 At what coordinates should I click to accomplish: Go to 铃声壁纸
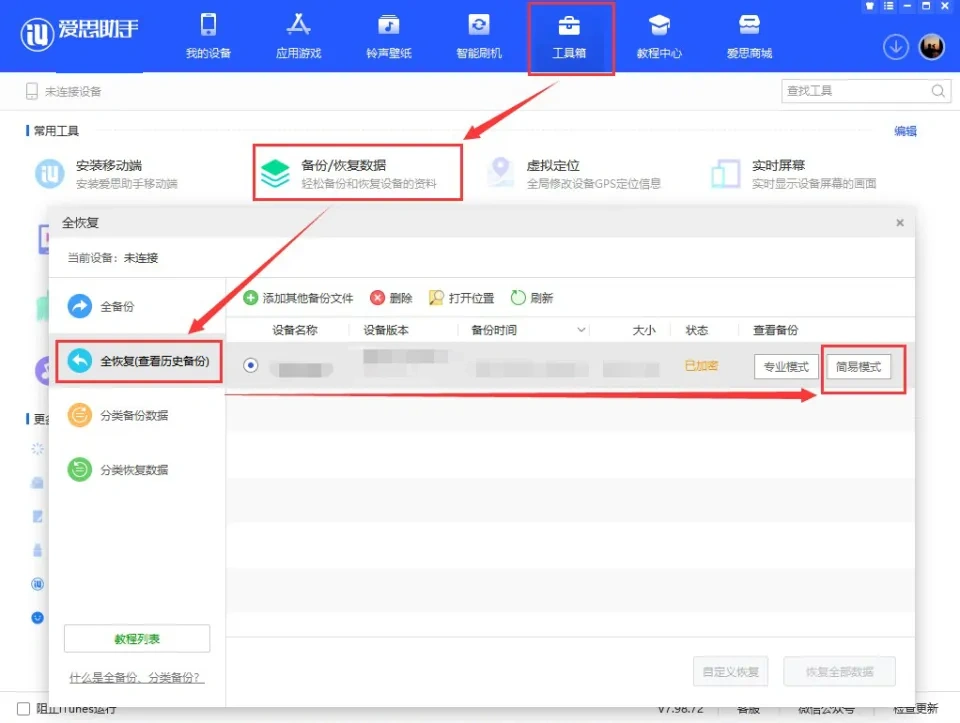point(389,36)
